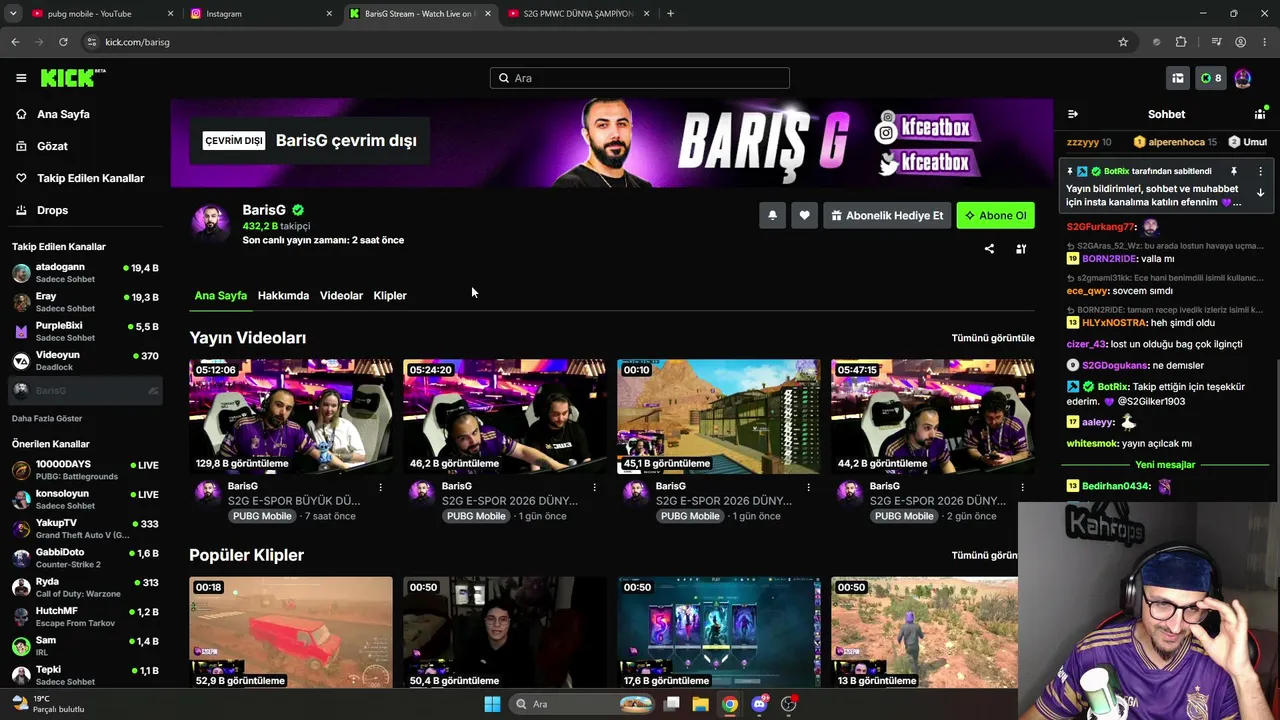Open the Windows Start menu

click(492, 704)
